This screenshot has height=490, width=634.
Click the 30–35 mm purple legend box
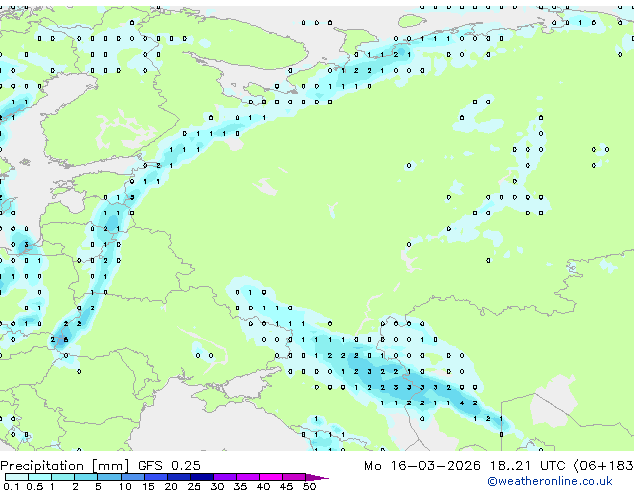click(x=225, y=477)
